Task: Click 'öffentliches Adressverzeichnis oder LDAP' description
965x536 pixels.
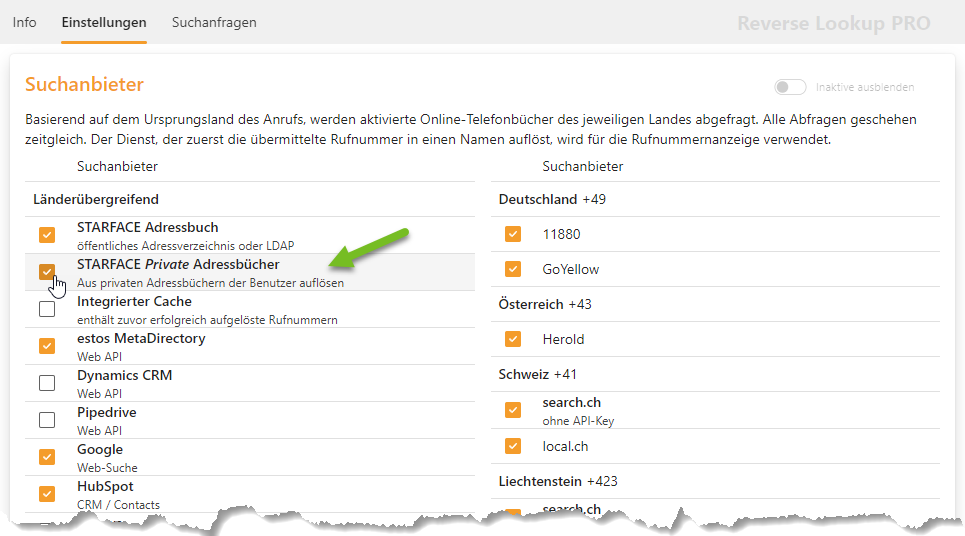Action: pos(185,246)
